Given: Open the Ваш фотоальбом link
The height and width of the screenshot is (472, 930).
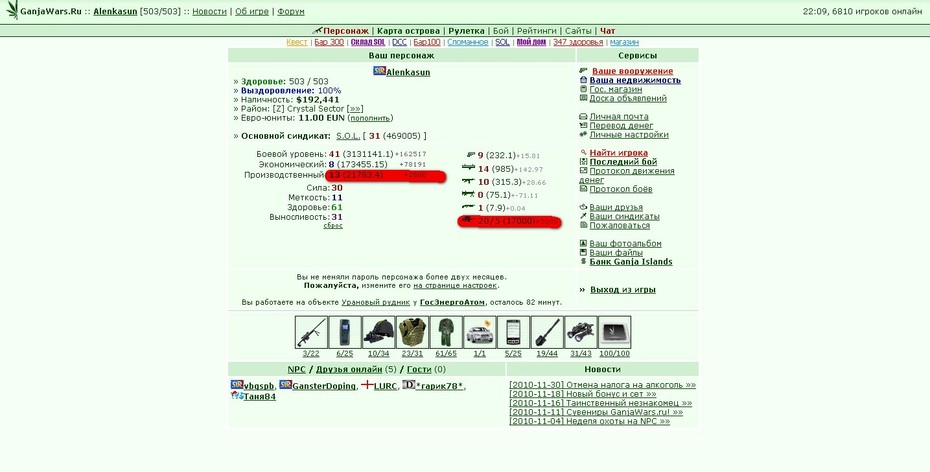Looking at the screenshot, I should (626, 244).
